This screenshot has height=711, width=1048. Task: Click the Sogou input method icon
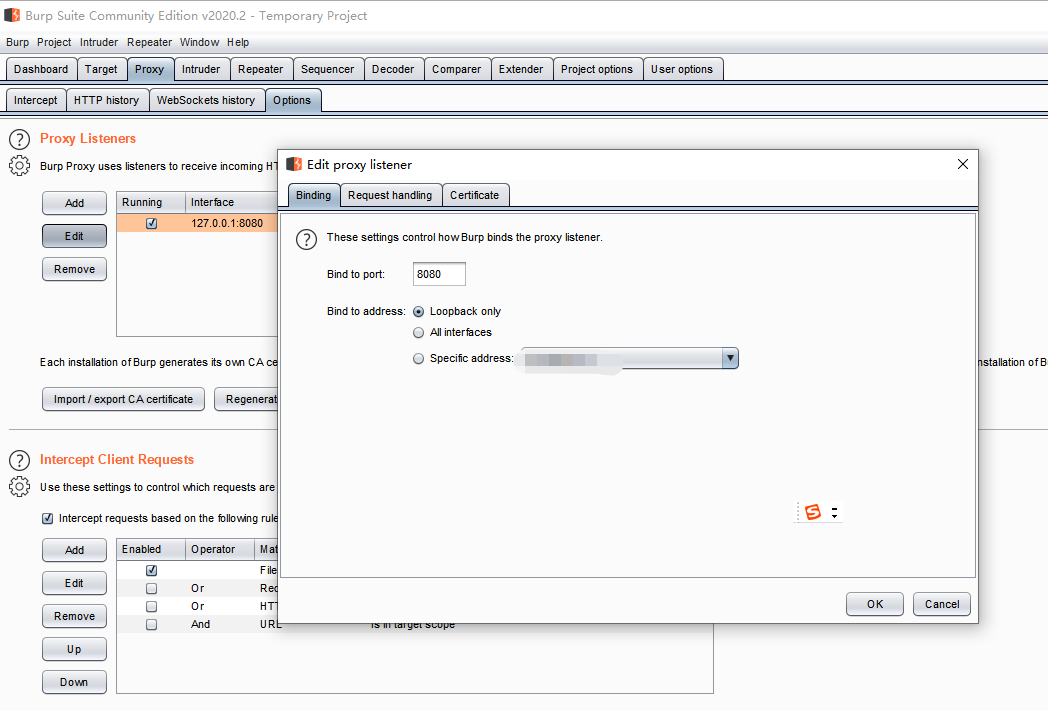813,513
